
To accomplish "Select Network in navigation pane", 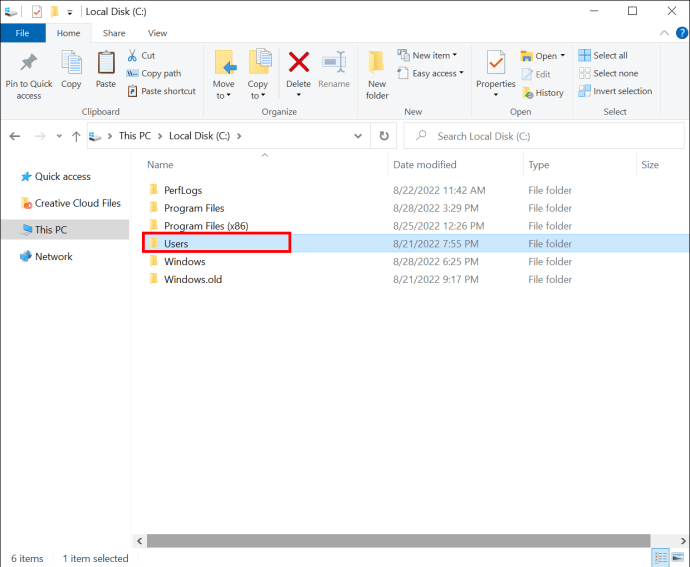I will [x=46, y=257].
